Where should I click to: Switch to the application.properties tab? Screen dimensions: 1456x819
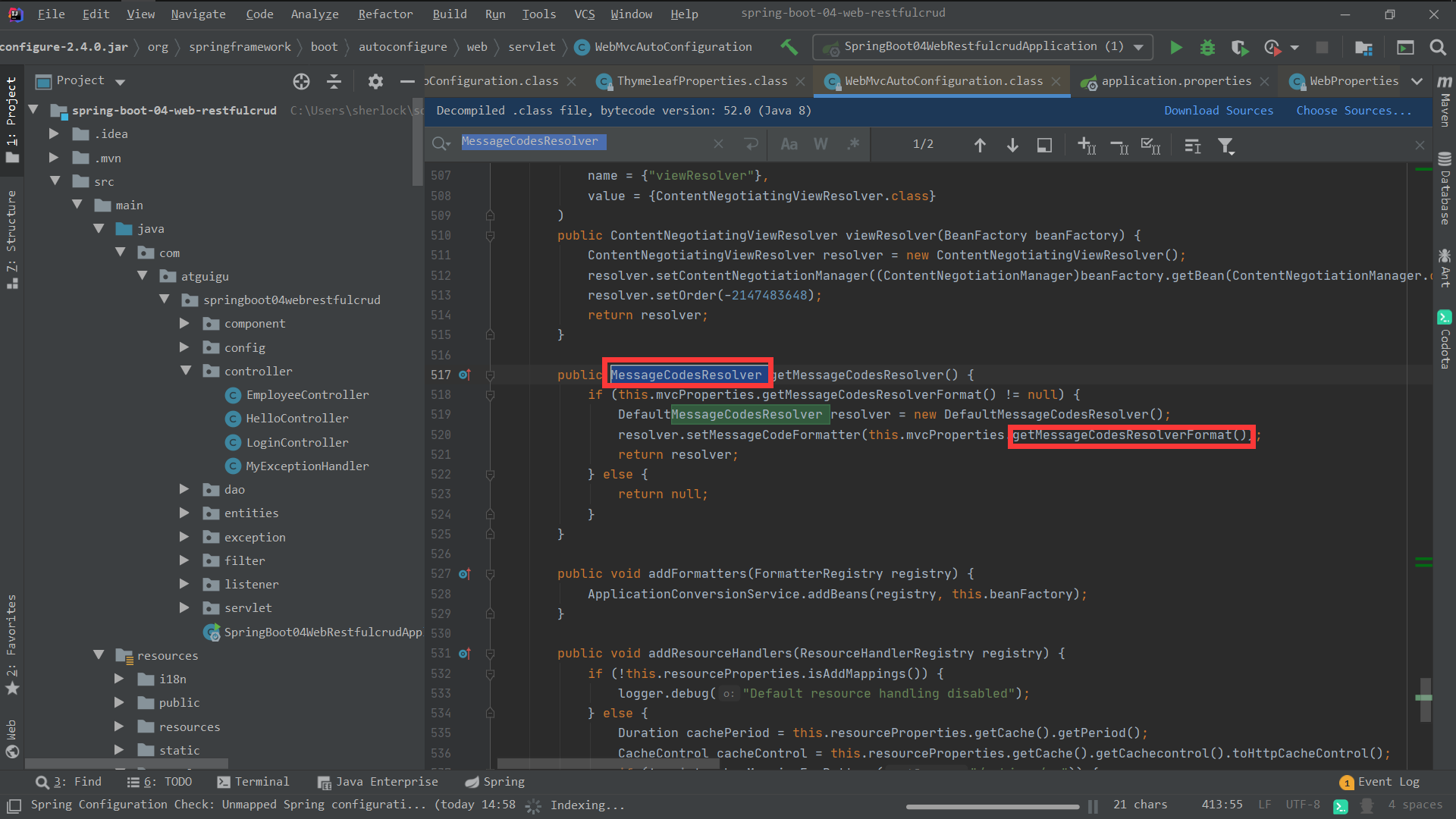click(x=1175, y=81)
